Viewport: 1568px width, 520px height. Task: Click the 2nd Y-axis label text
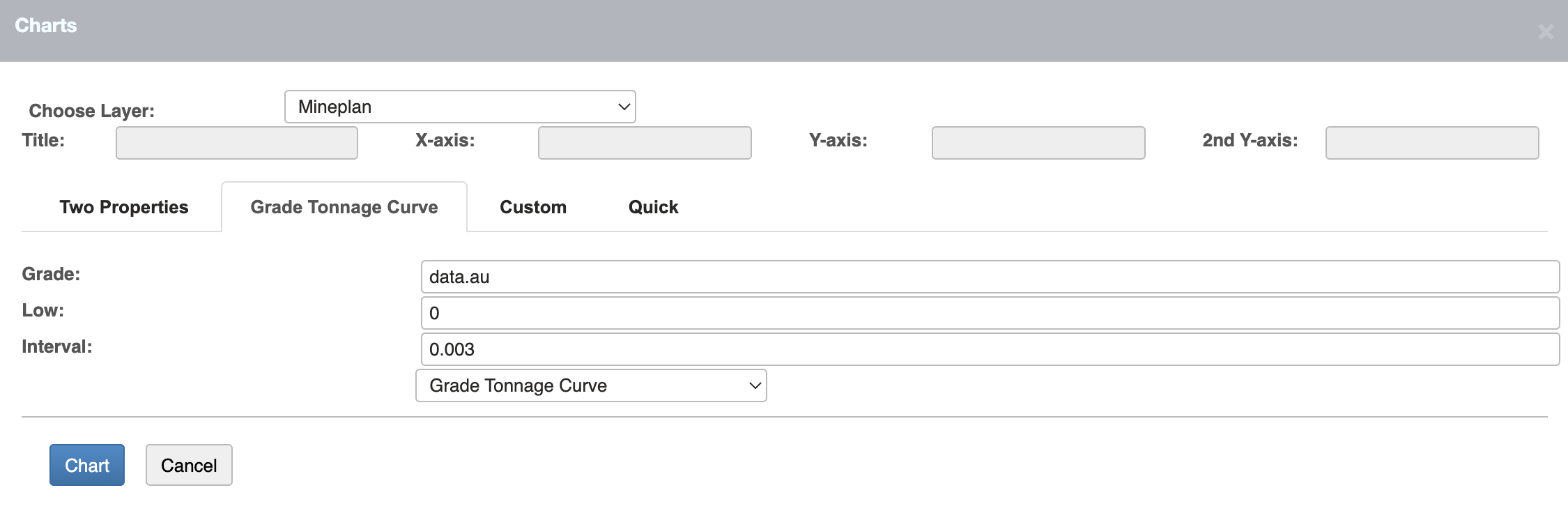(x=1250, y=140)
